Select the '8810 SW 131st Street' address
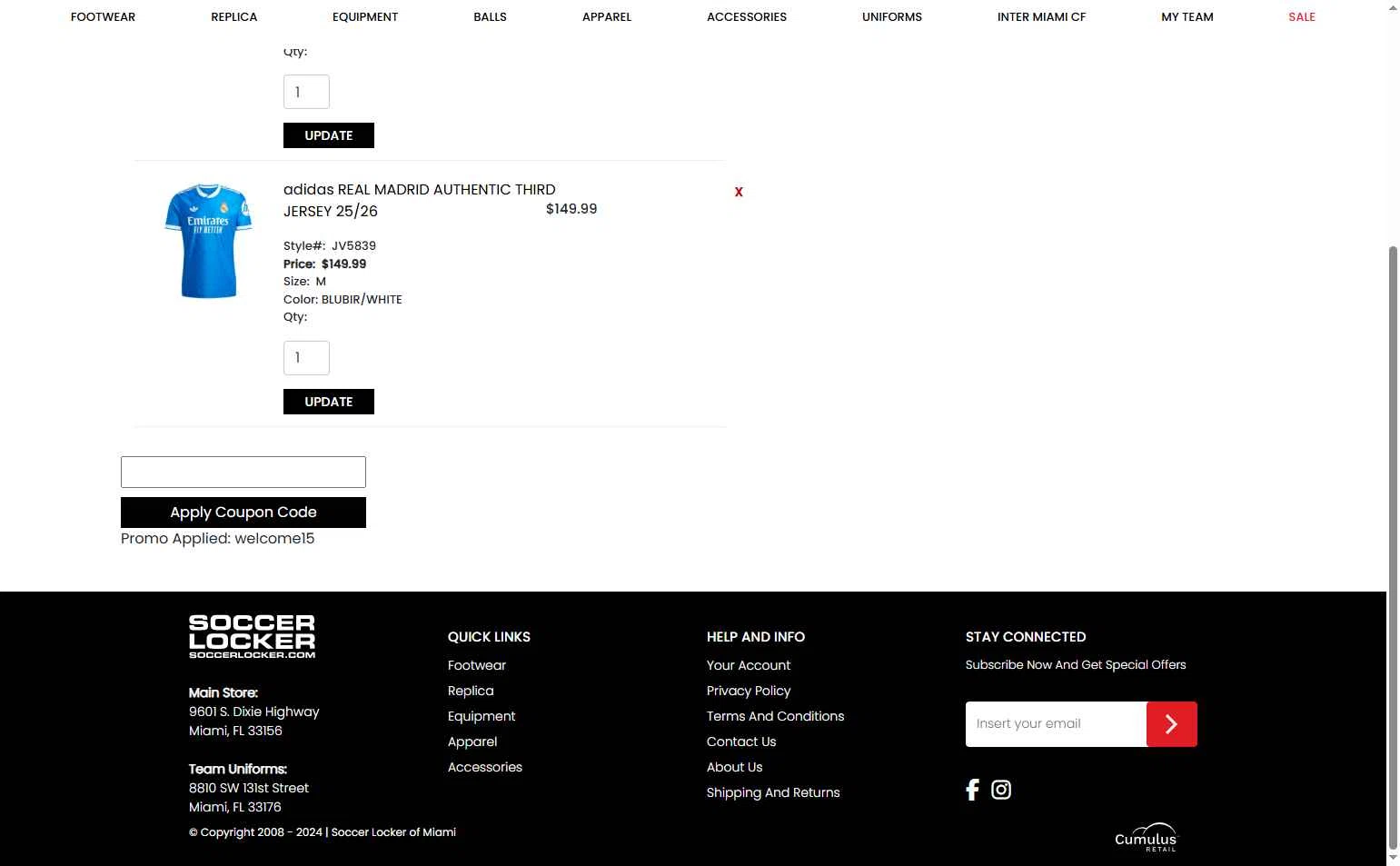Screen dimensions: 1400x866 coord(249,788)
